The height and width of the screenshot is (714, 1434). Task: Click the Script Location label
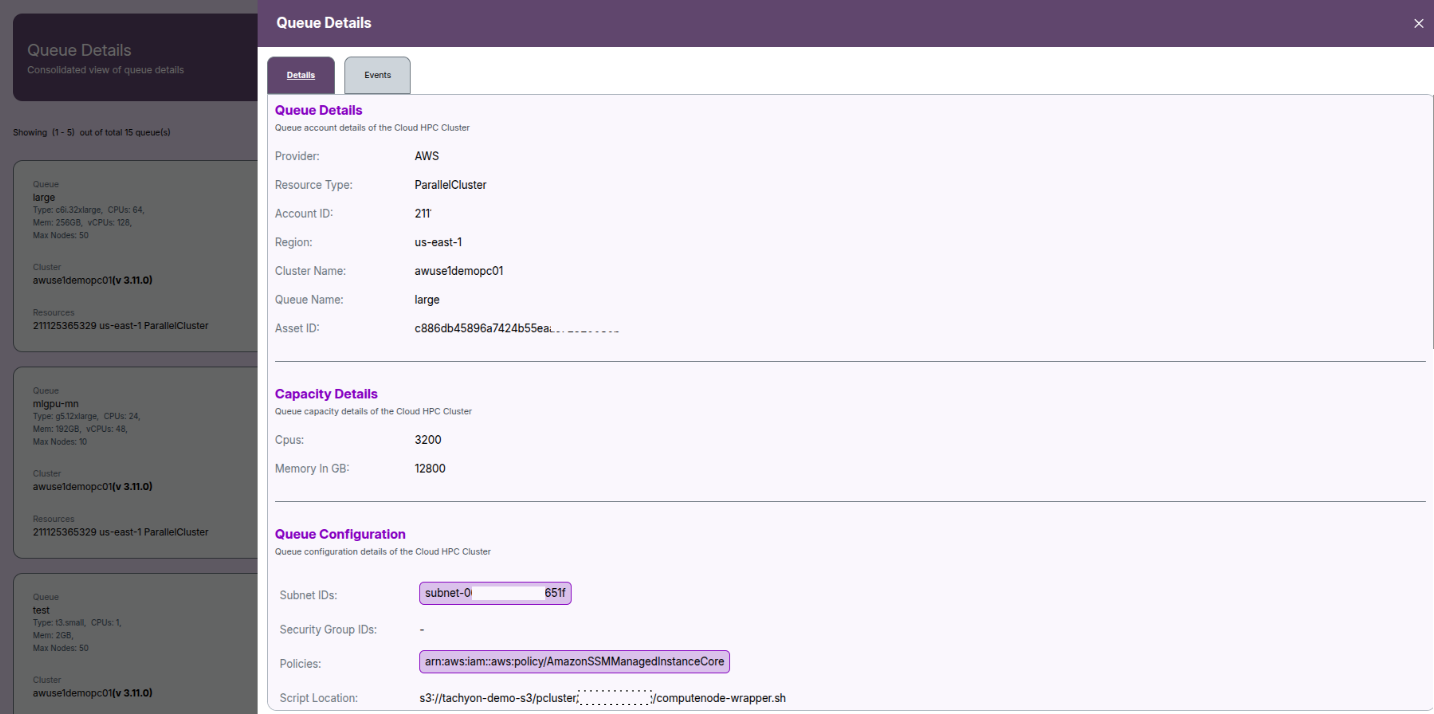[x=319, y=698]
